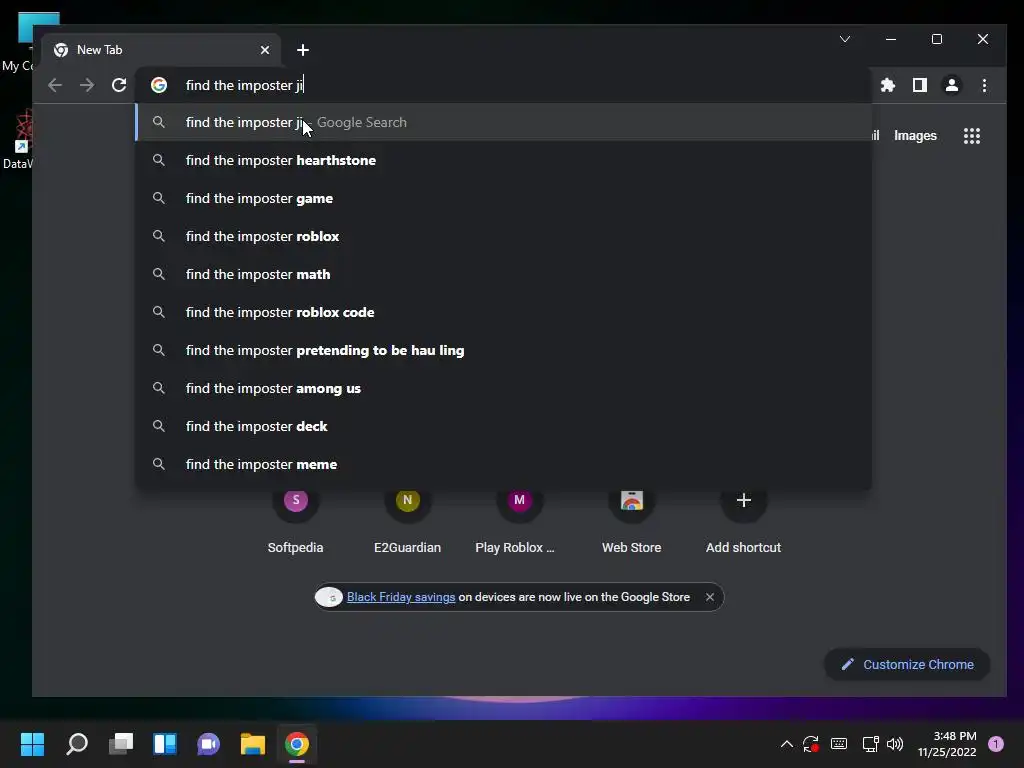Open the Web Store shortcut
1024x768 pixels.
tap(632, 520)
